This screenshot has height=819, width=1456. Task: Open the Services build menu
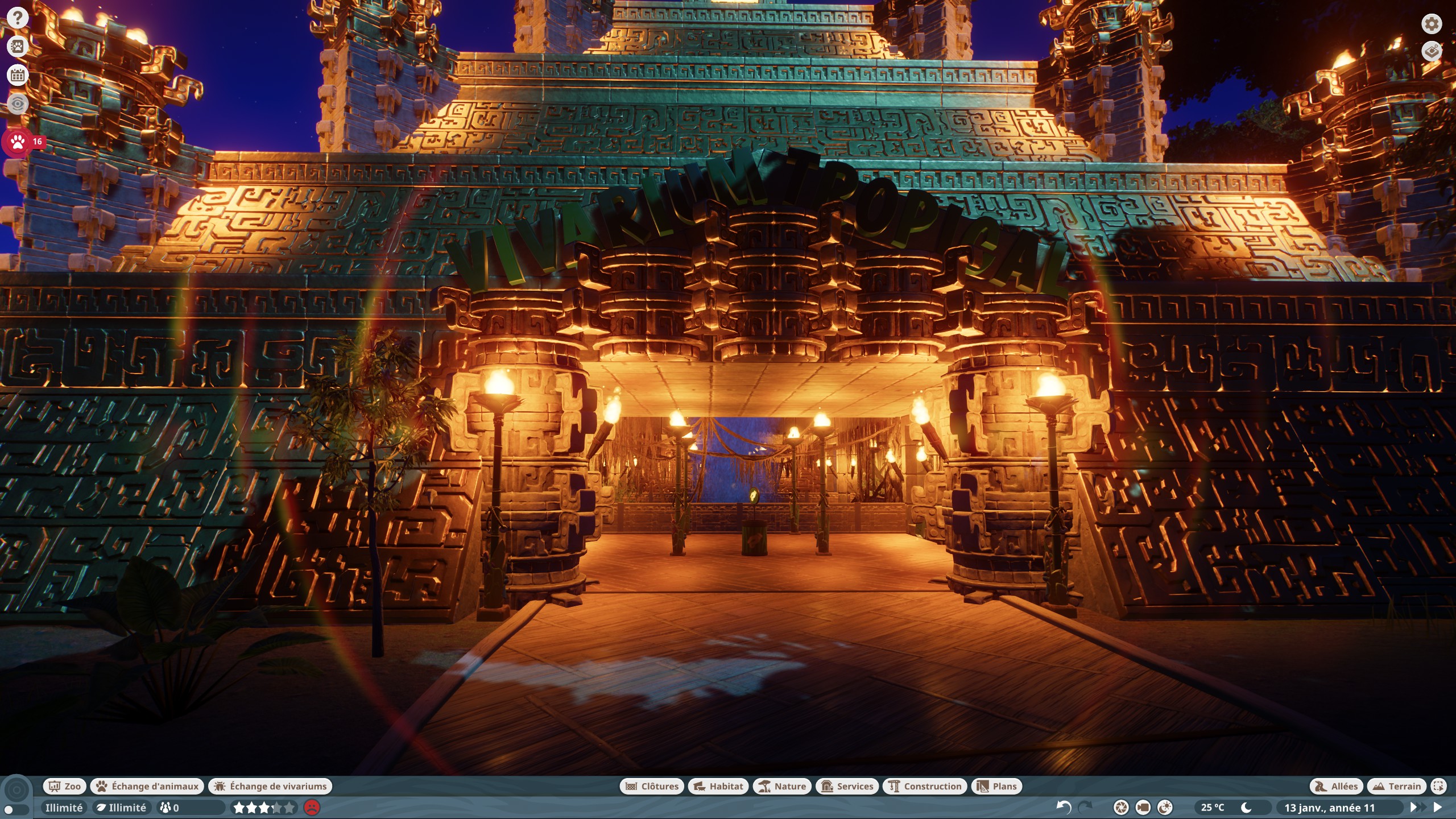(x=847, y=786)
